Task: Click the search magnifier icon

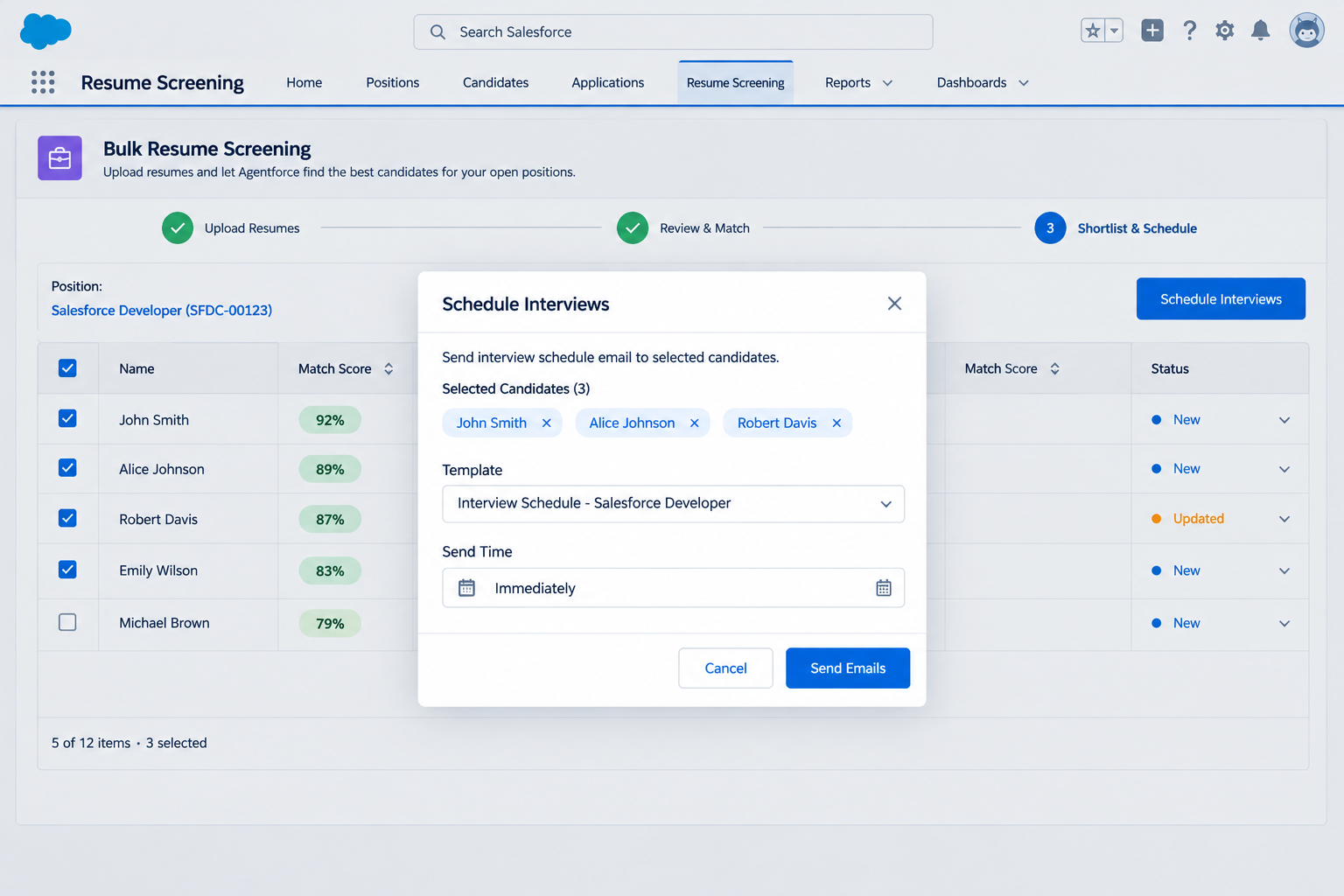Action: [x=437, y=31]
